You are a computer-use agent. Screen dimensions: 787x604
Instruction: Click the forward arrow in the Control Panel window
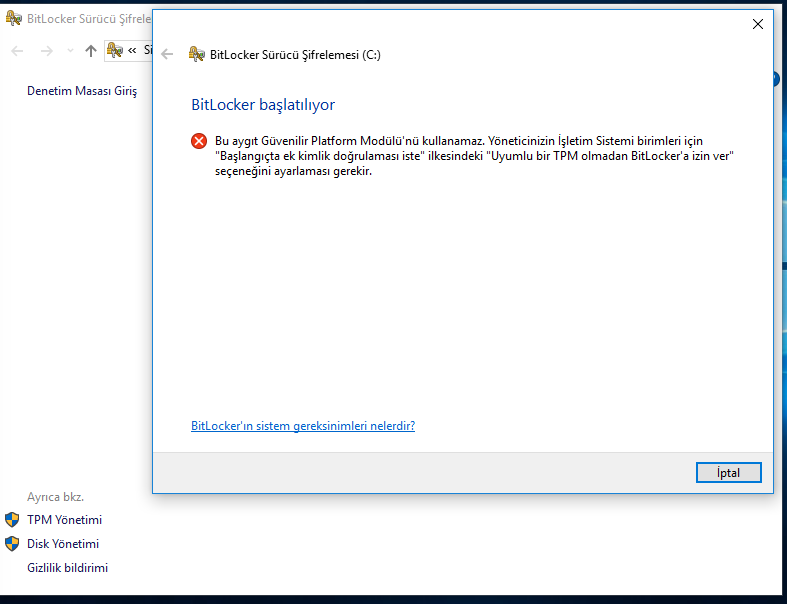(46, 50)
